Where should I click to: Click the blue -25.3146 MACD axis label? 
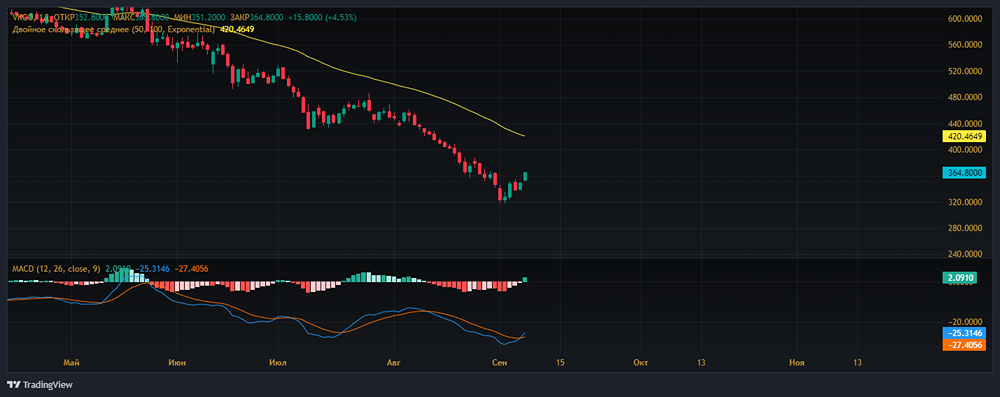964,333
